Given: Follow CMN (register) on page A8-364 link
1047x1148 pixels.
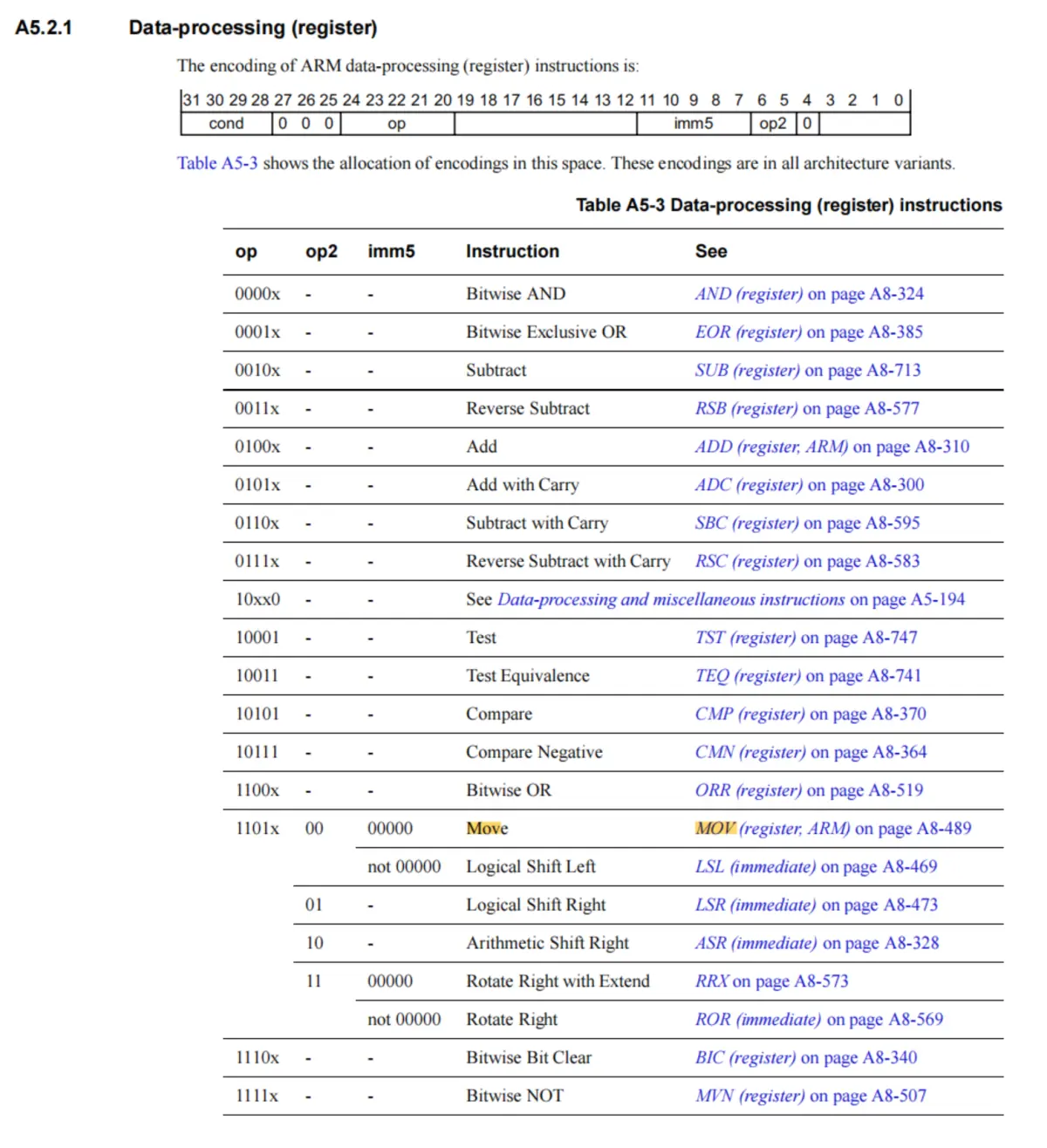Looking at the screenshot, I should (811, 753).
